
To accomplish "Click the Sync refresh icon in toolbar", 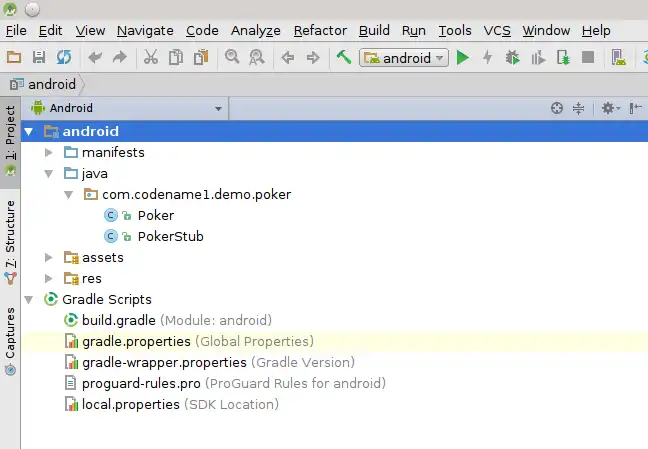I will coord(64,57).
